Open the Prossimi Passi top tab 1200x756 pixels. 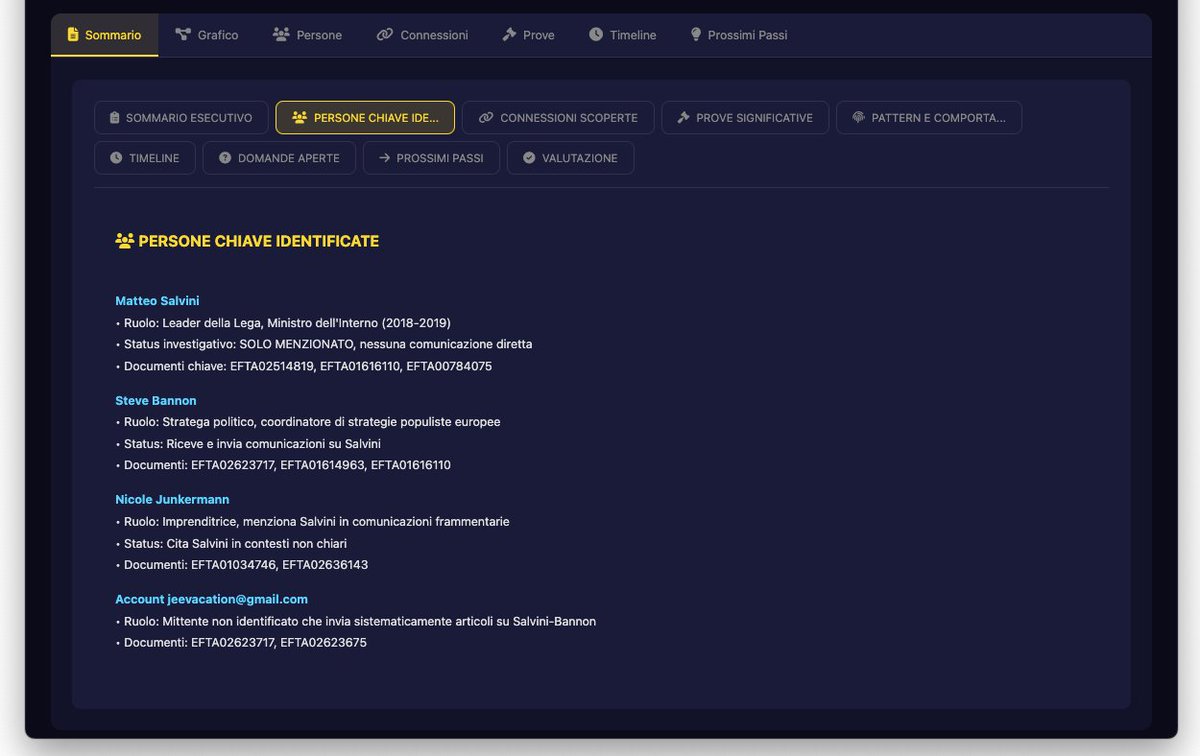[x=738, y=35]
